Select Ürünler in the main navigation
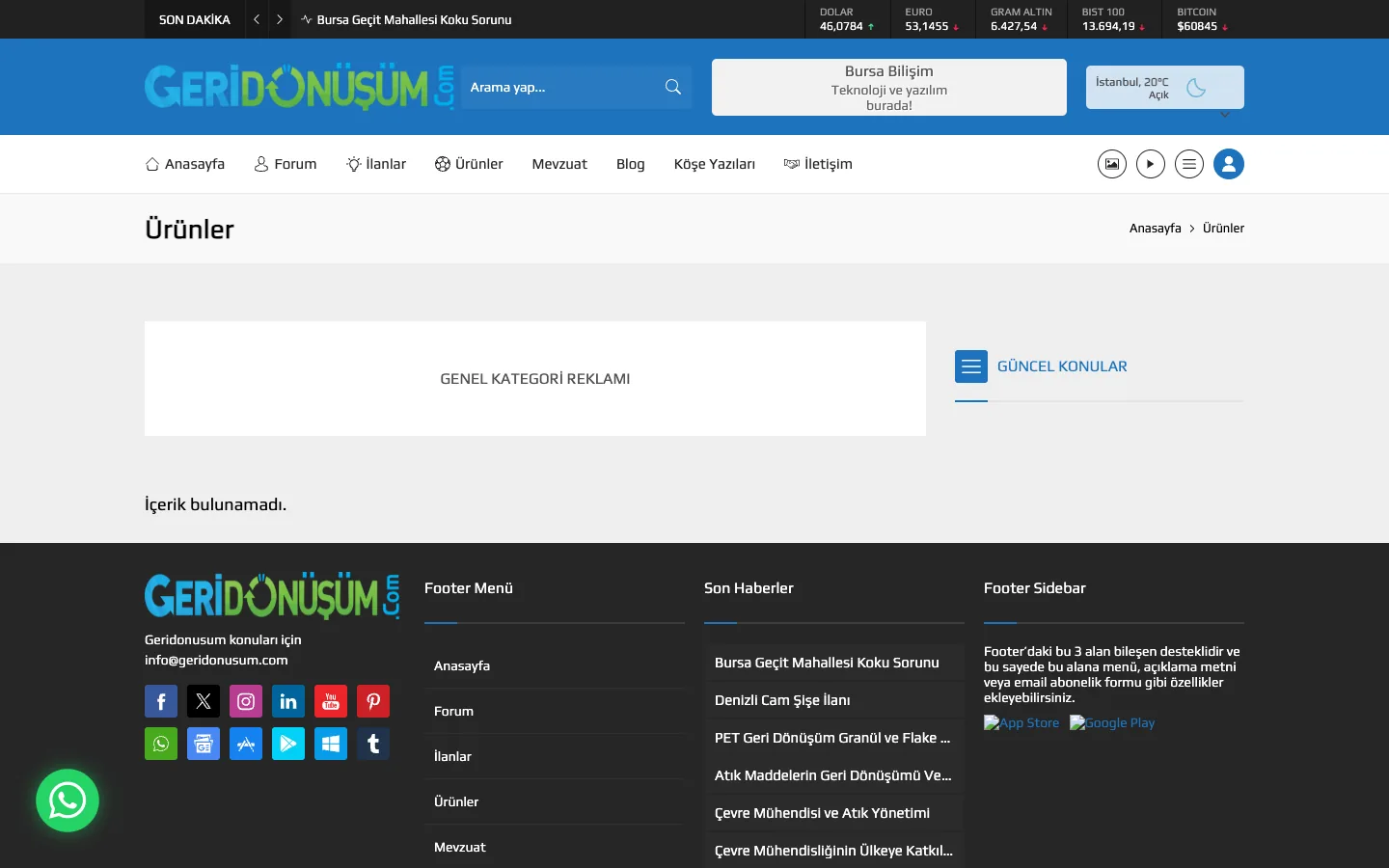 pyautogui.click(x=469, y=164)
